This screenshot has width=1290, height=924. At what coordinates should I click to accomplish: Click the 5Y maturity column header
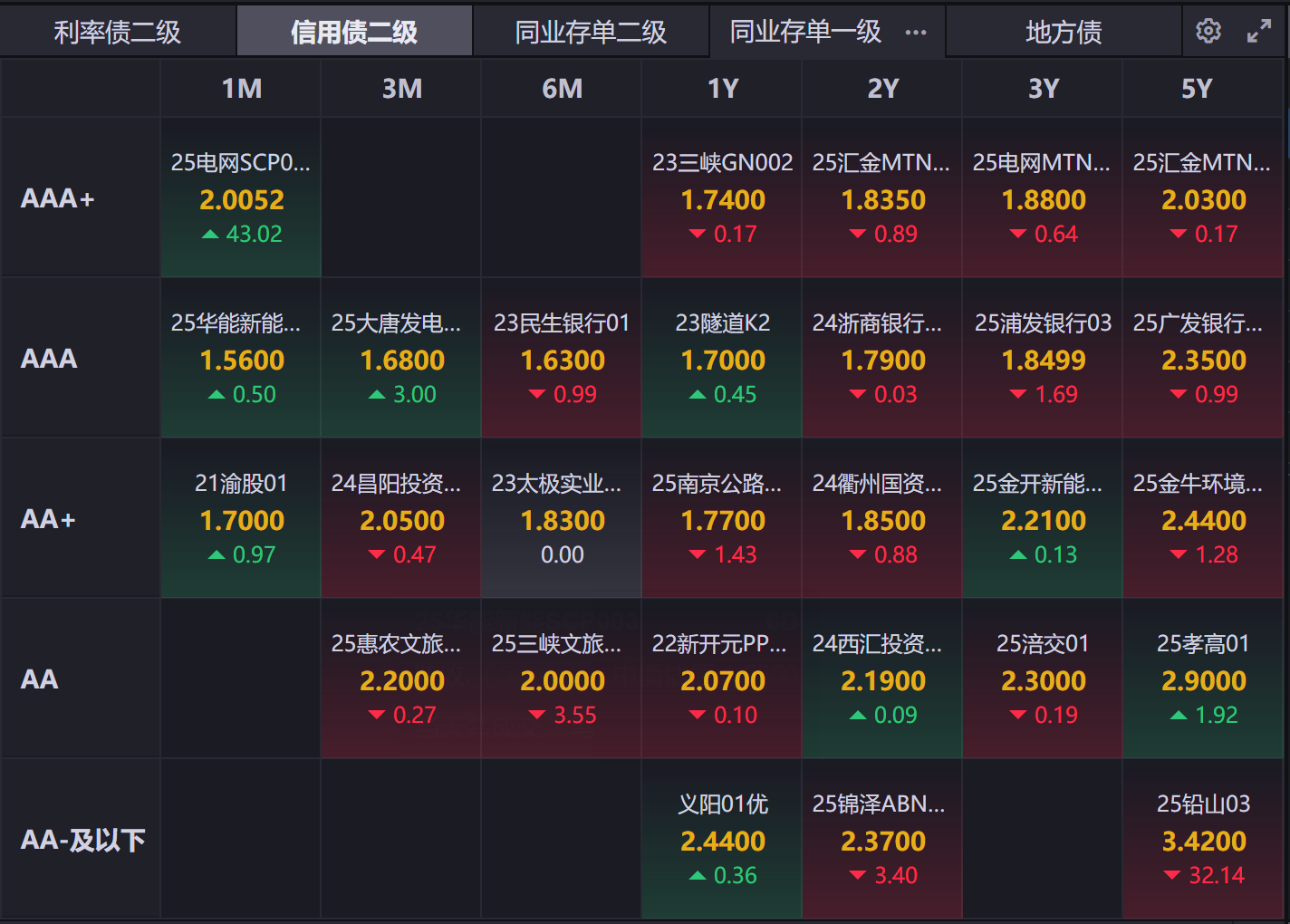[x=1197, y=89]
